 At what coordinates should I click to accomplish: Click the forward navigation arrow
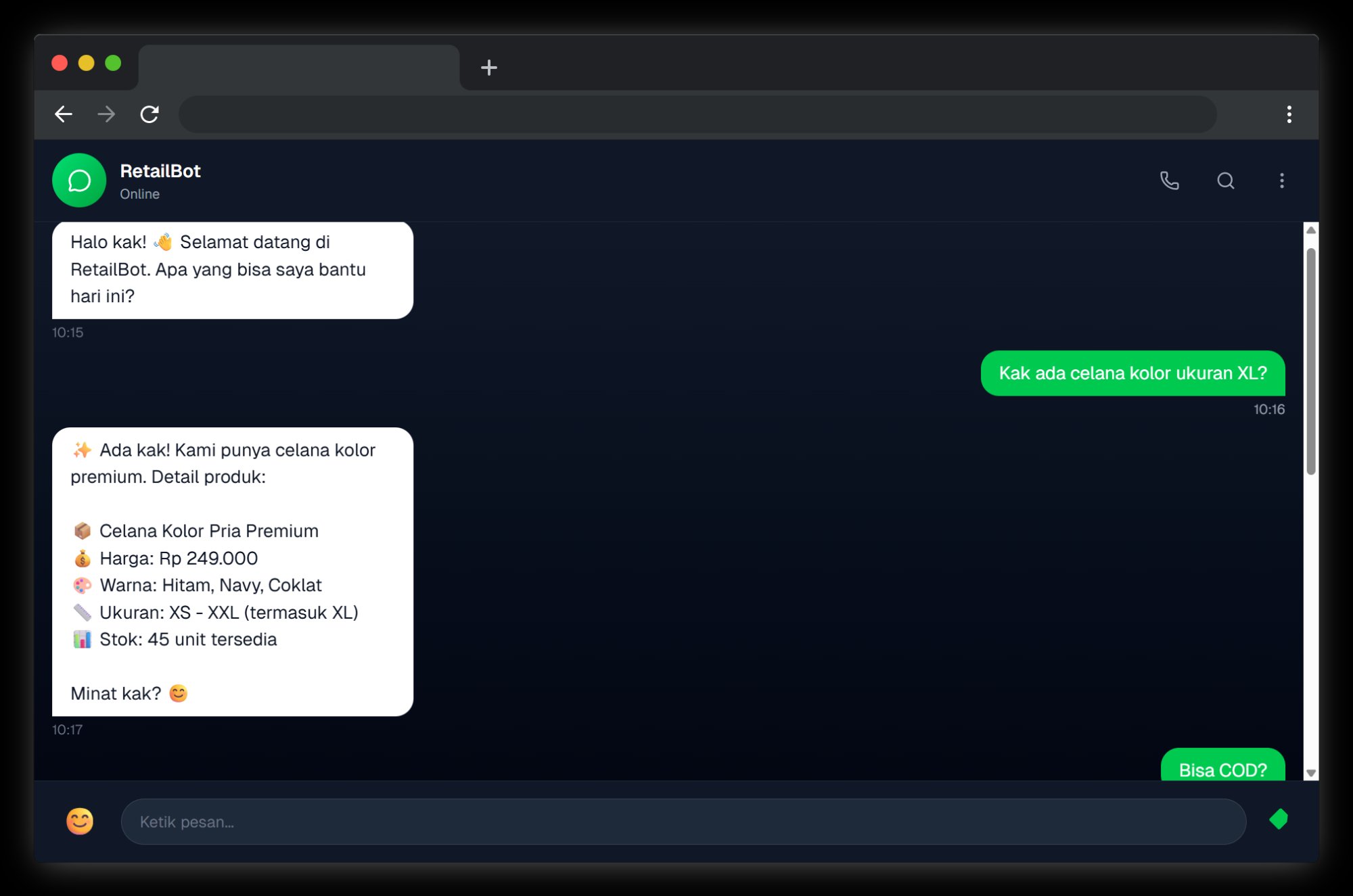pos(106,114)
